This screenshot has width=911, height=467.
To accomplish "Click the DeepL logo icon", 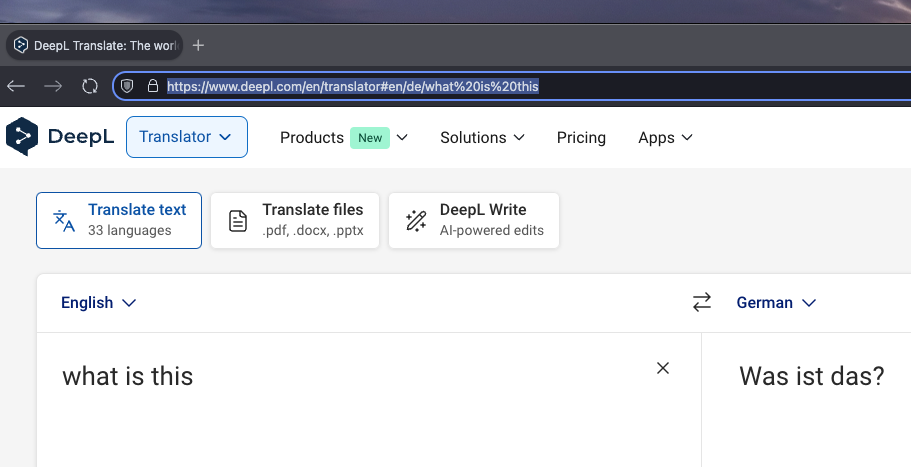I will pyautogui.click(x=22, y=137).
